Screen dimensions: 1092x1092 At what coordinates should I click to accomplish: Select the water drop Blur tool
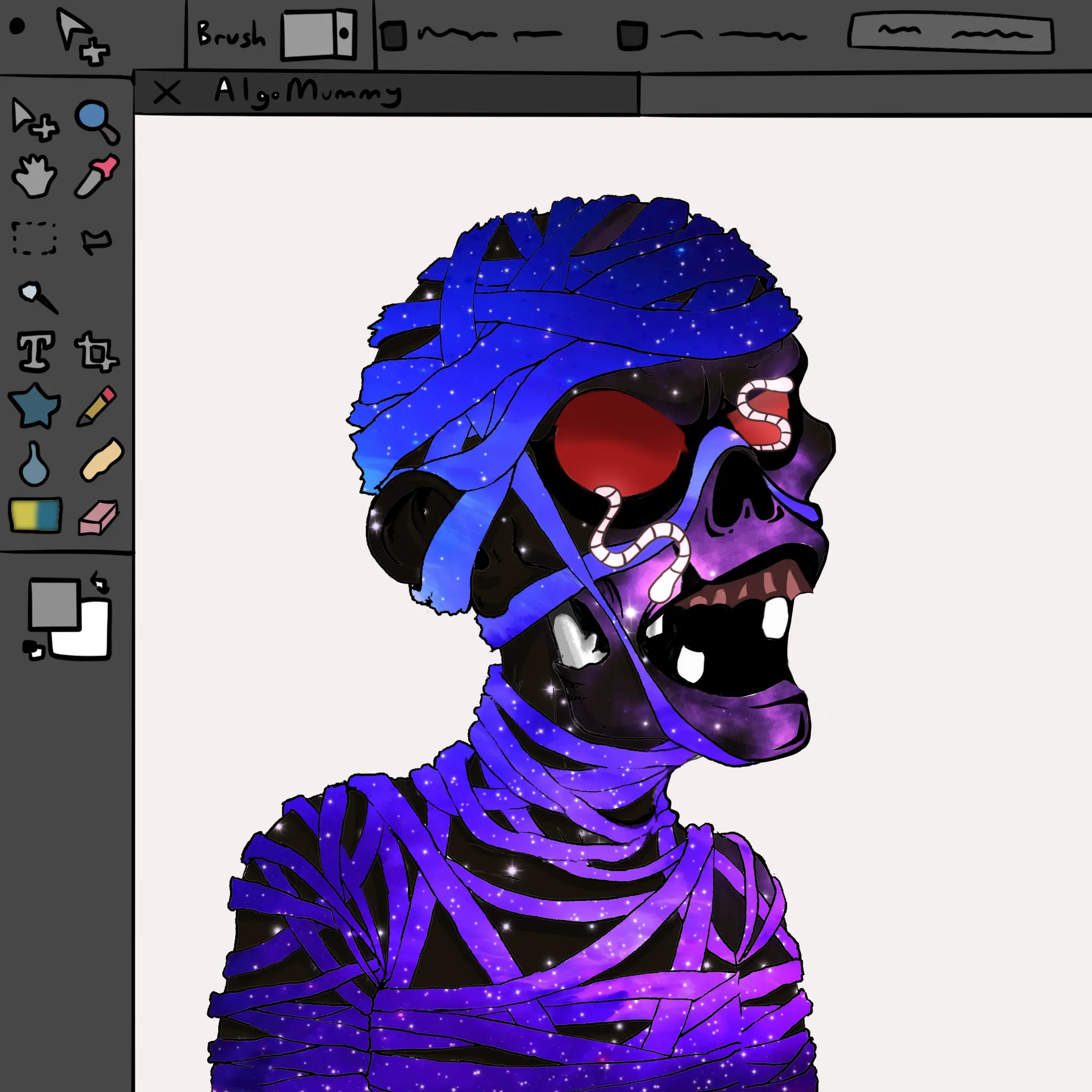pyautogui.click(x=34, y=462)
